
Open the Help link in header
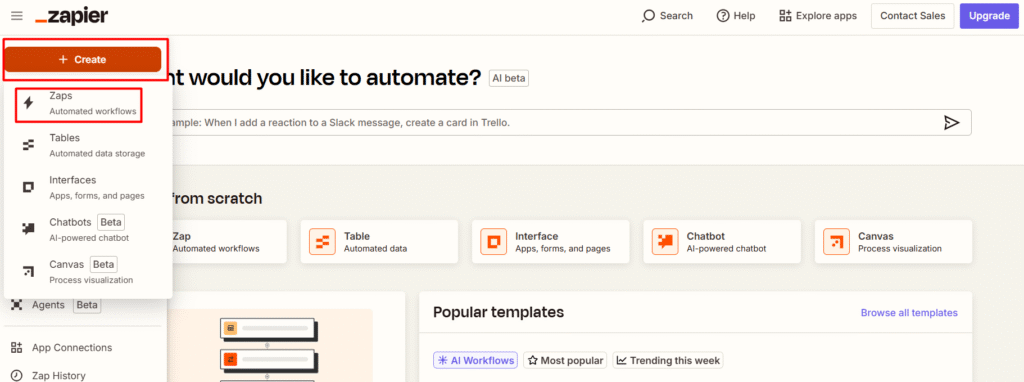click(x=736, y=16)
